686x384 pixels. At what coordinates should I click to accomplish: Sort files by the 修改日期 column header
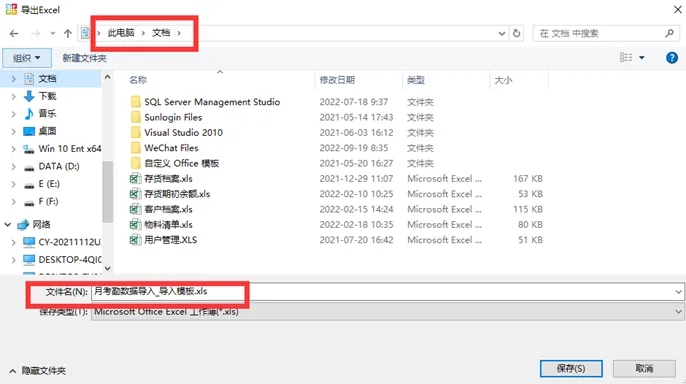point(337,80)
